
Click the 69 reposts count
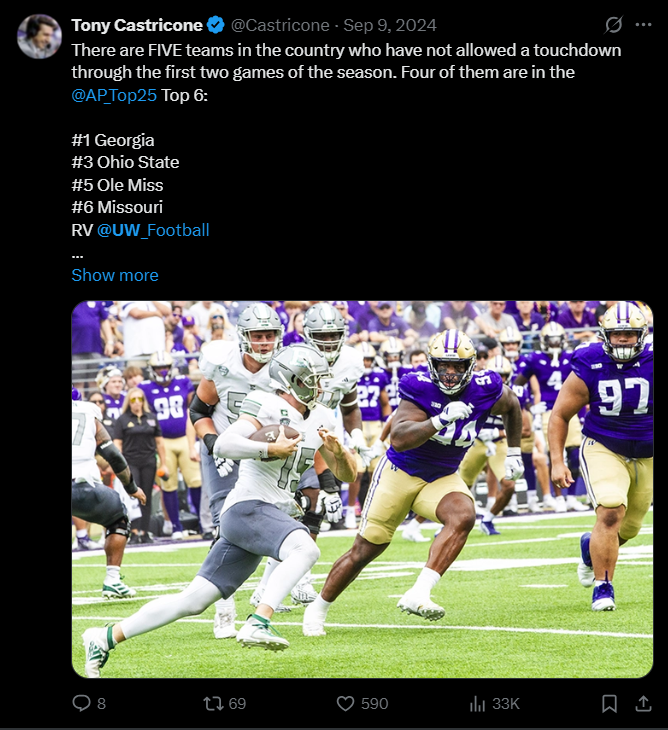237,703
